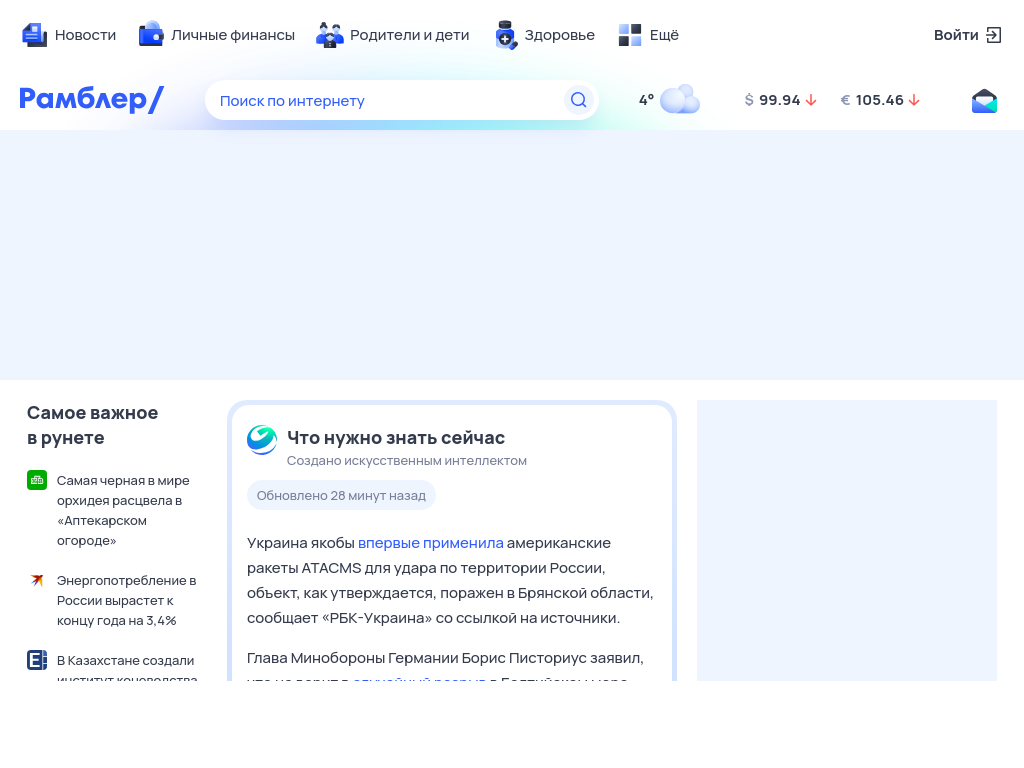Click the dollar rate down arrow
Image resolution: width=1024 pixels, height=768 pixels.
[x=811, y=100]
